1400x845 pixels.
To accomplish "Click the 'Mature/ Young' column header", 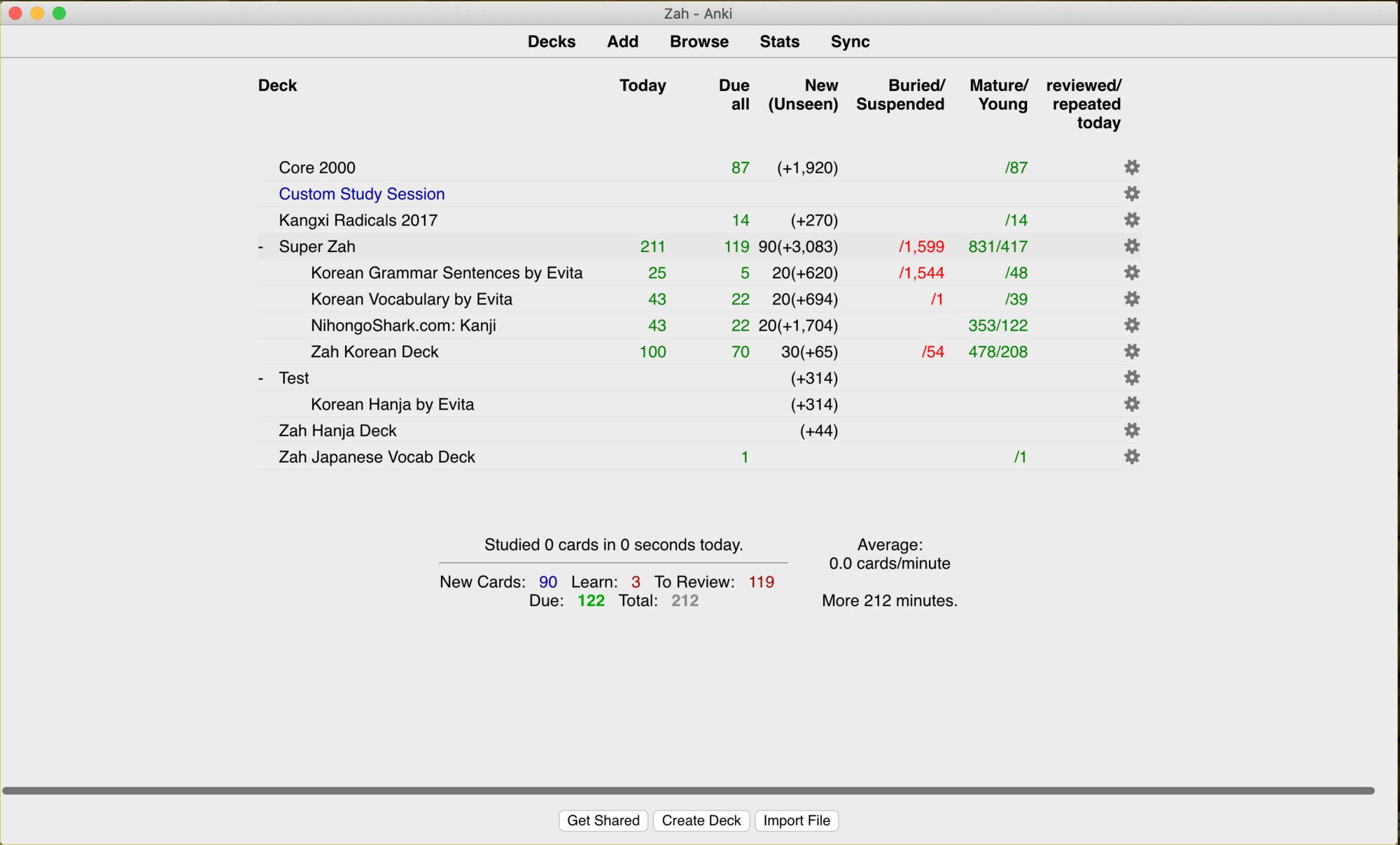I will pos(999,95).
